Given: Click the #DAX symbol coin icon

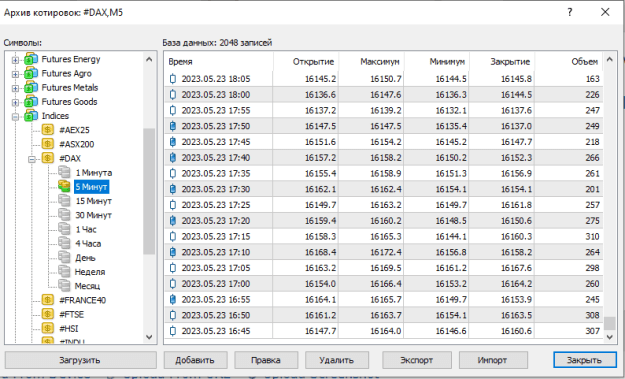Looking at the screenshot, I should click(x=47, y=158).
